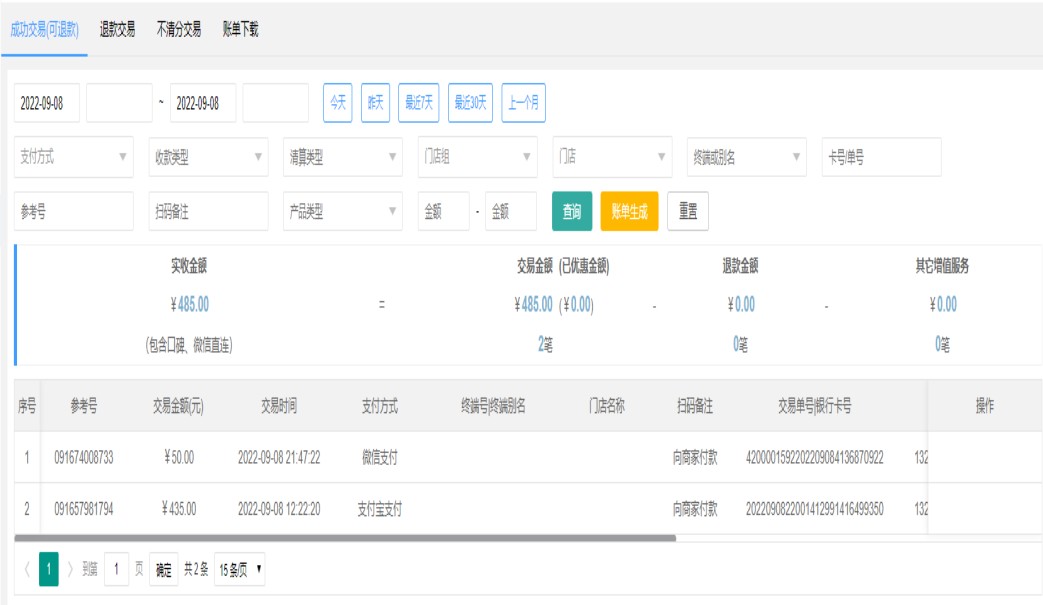1043x605 pixels.
Task: Click the 卡号/单号 input field
Action: pos(881,157)
